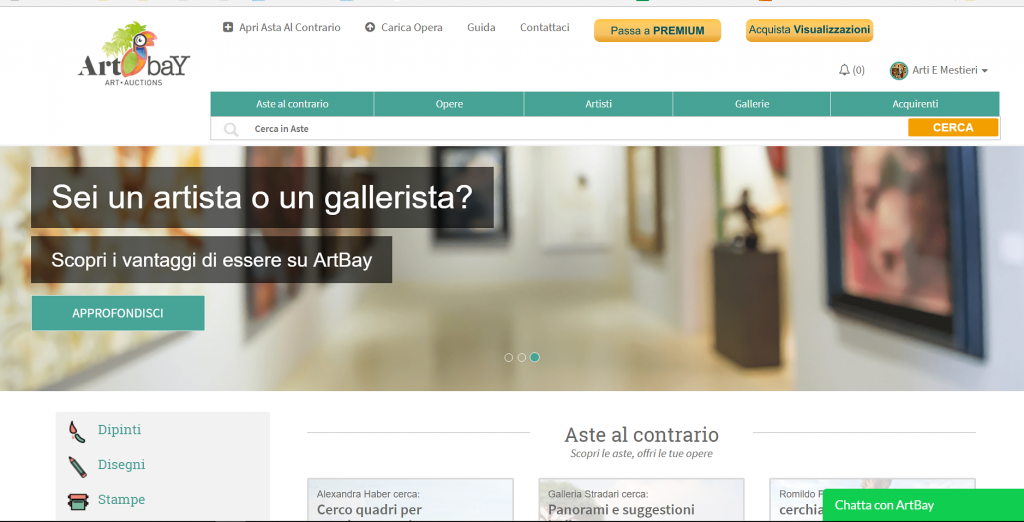The image size is (1024, 522).
Task: Click the upload arrow icon beside Carica Opera
Action: (x=370, y=28)
